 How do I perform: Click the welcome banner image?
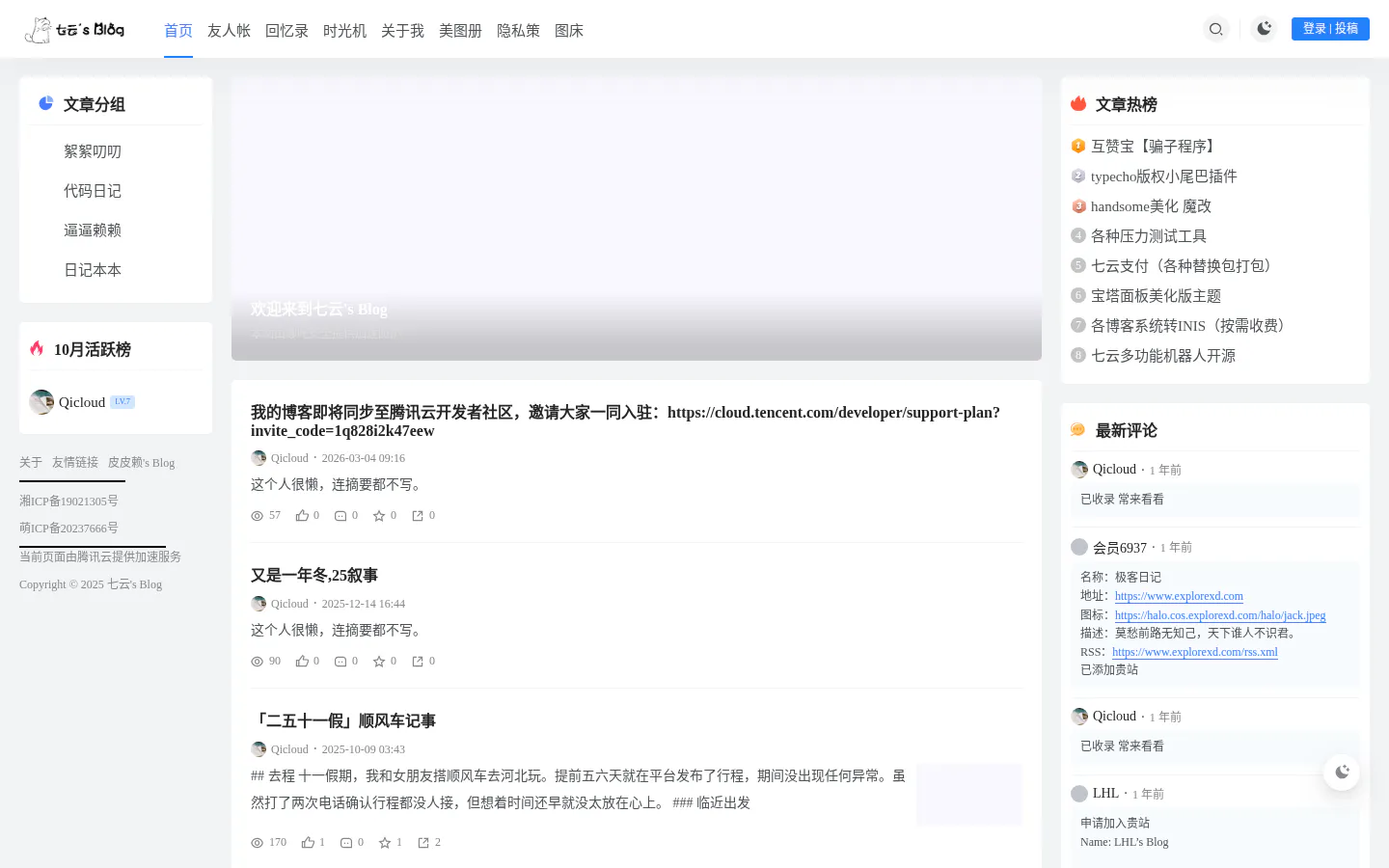pos(637,219)
